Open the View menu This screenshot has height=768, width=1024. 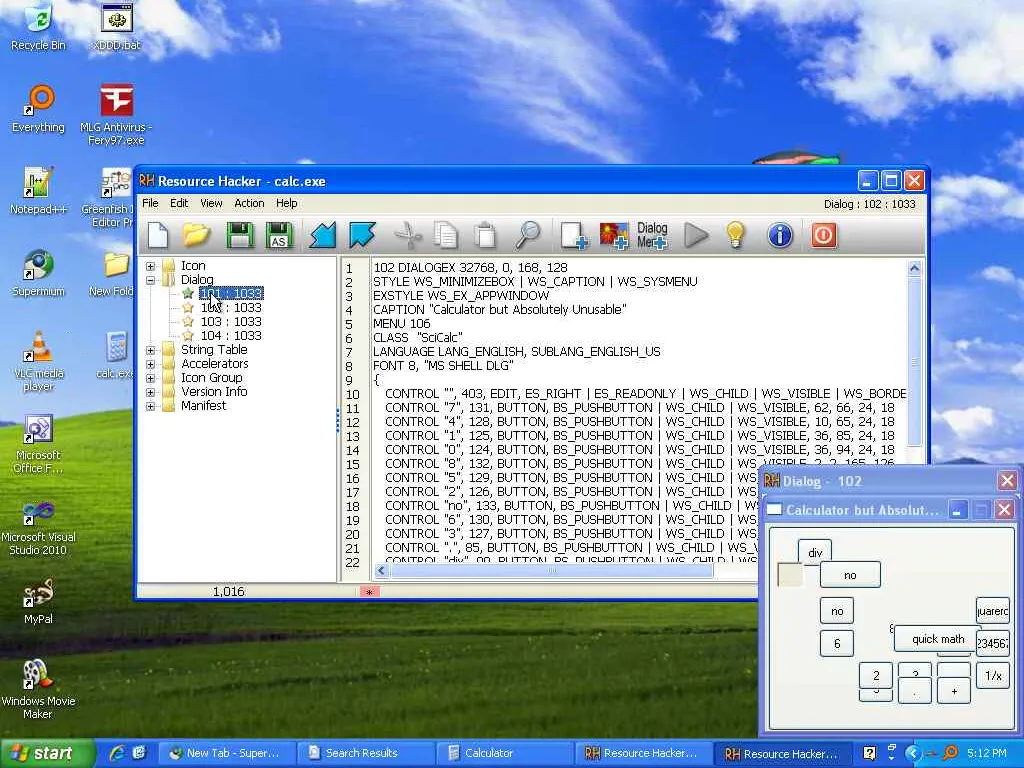point(211,203)
